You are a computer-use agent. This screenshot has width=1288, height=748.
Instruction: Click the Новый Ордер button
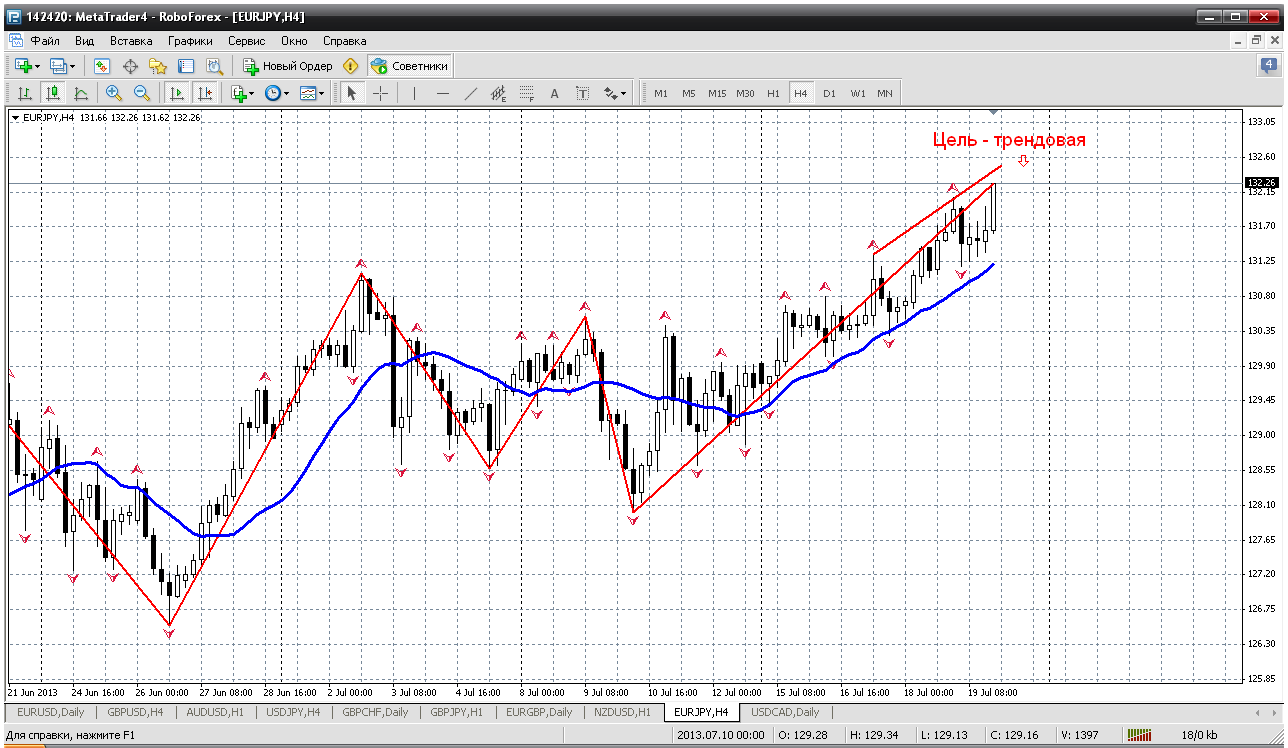coord(288,66)
